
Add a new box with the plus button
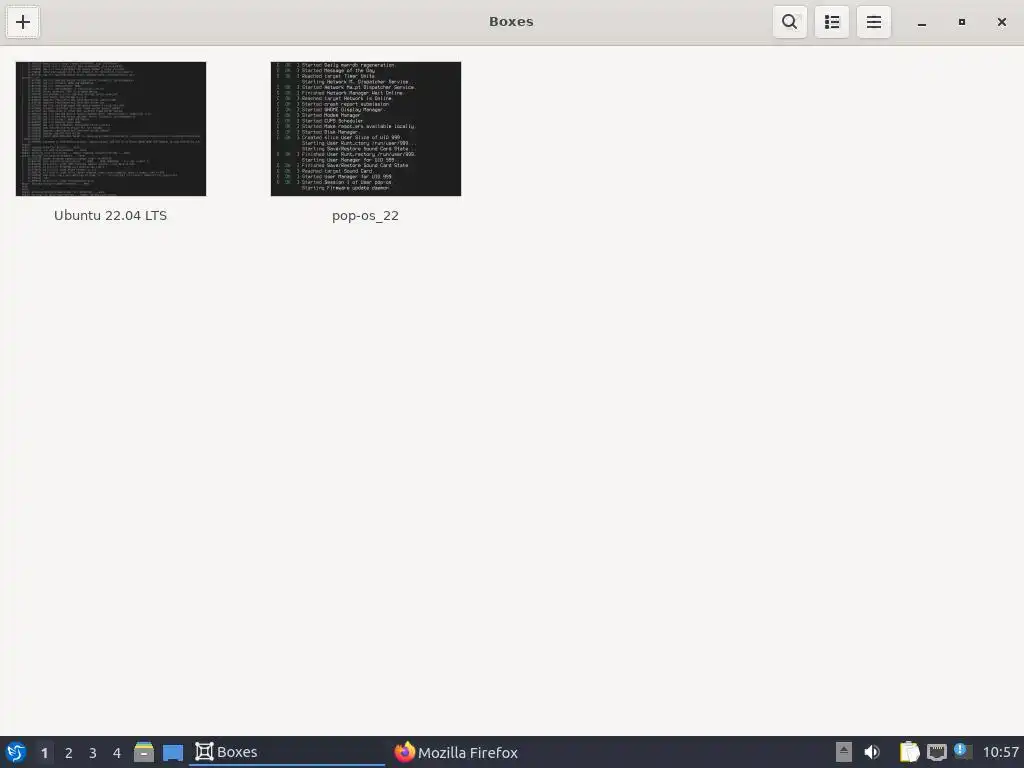click(x=23, y=22)
